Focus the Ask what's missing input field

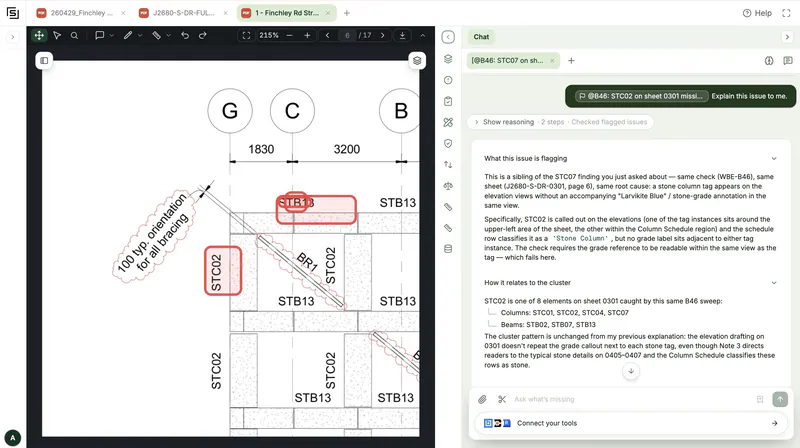pyautogui.click(x=631, y=399)
